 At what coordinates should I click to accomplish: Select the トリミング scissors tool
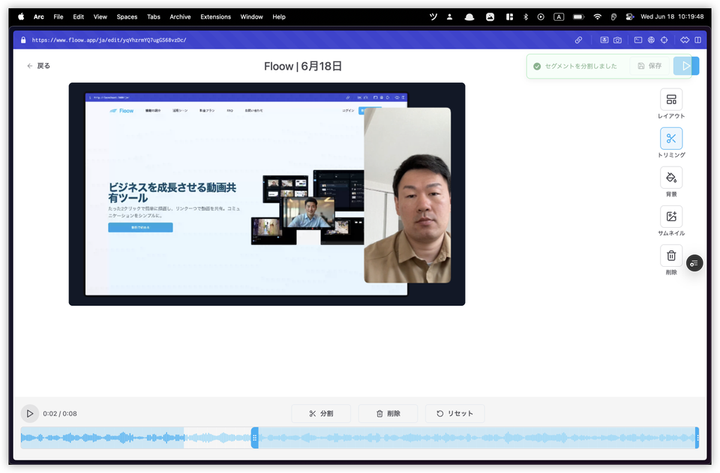click(671, 139)
